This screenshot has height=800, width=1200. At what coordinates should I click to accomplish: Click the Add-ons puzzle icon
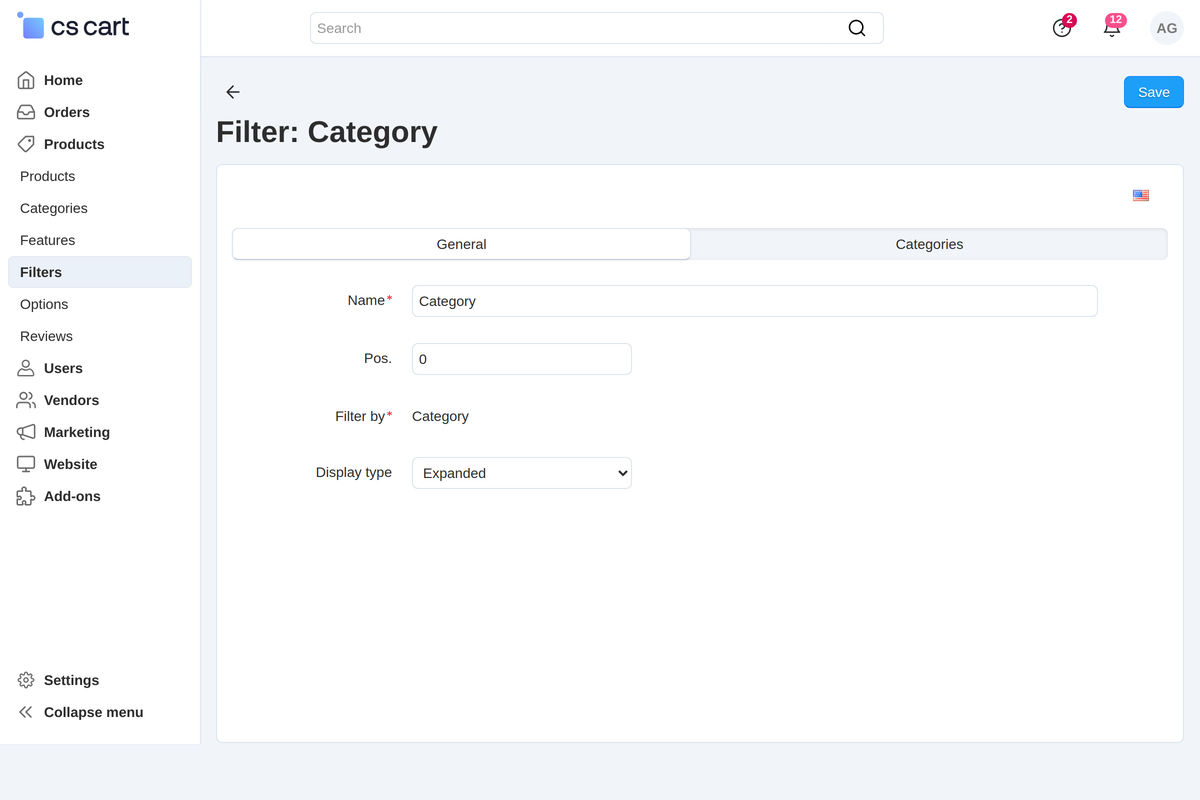(x=26, y=496)
